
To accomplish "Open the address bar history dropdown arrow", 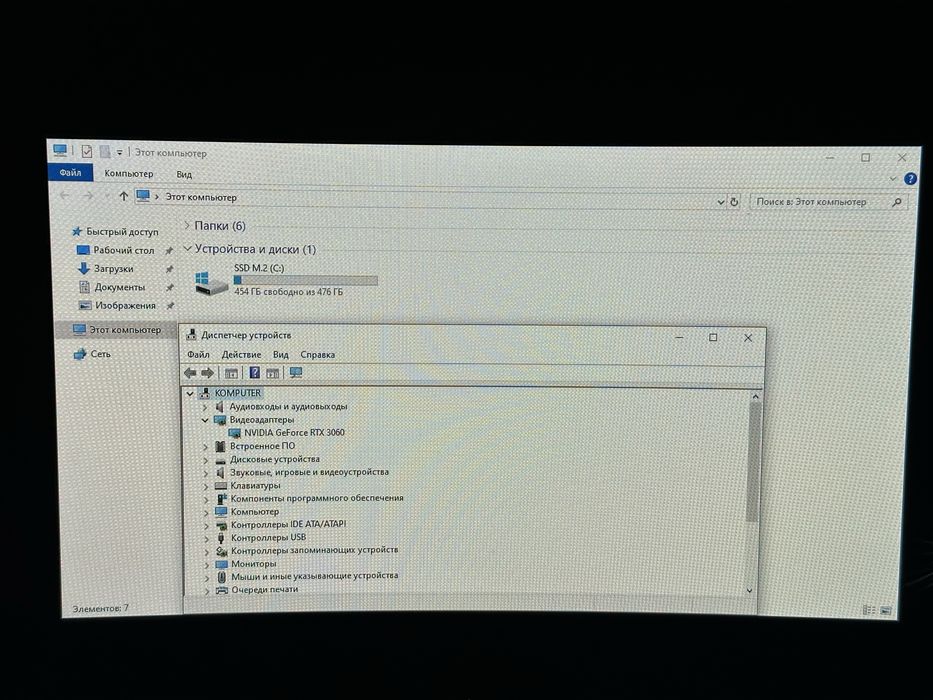I will (x=721, y=202).
